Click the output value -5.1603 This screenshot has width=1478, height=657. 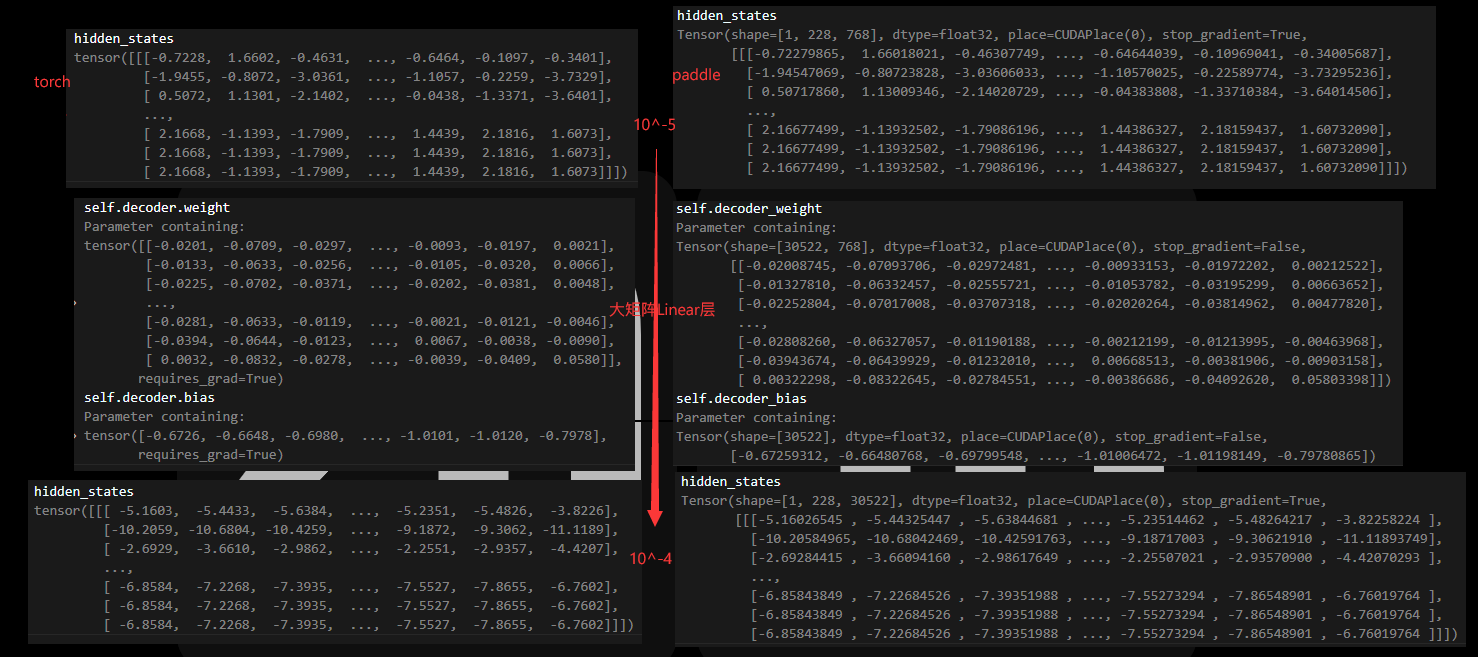click(145, 511)
